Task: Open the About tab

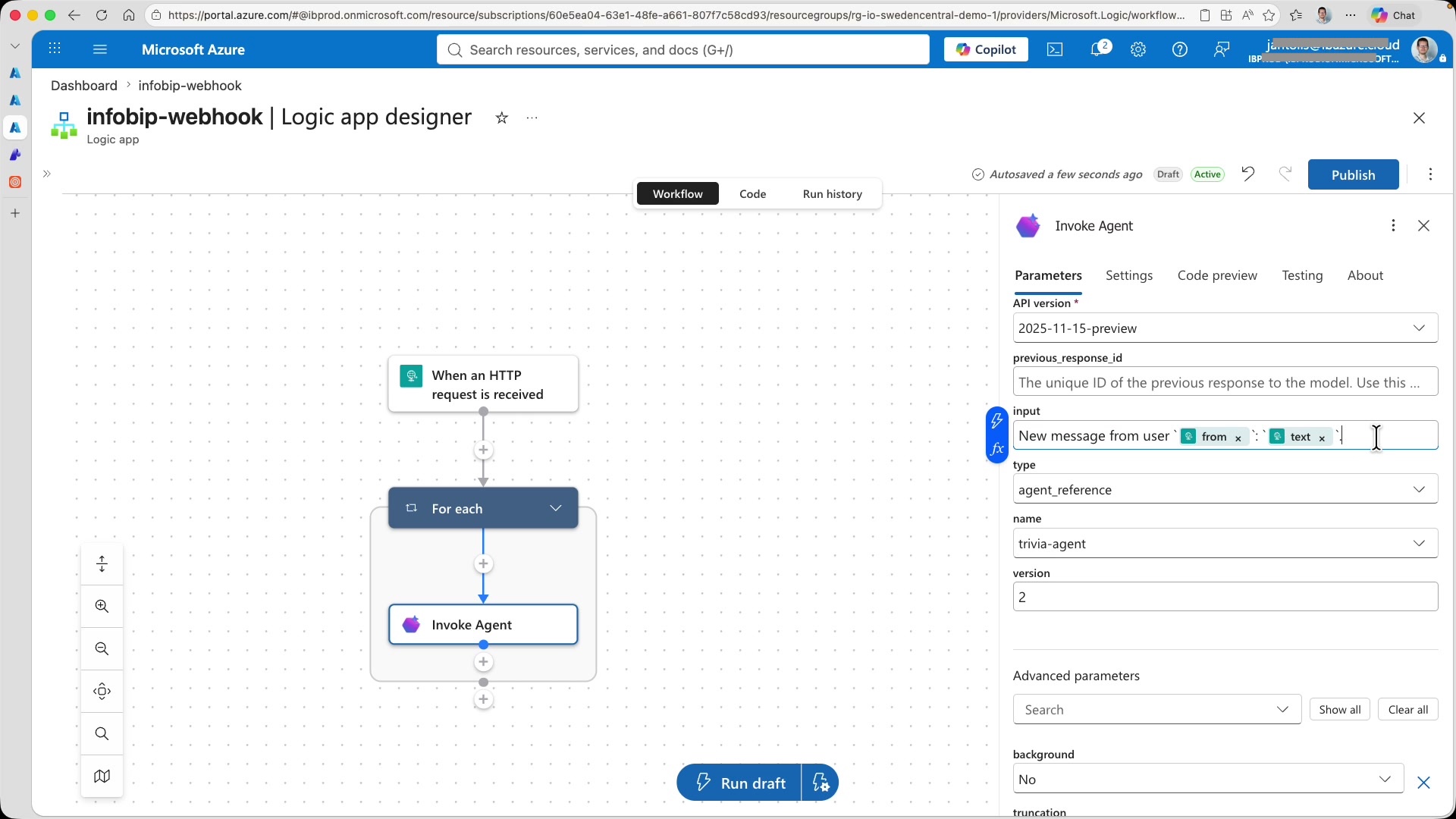Action: 1365,276
